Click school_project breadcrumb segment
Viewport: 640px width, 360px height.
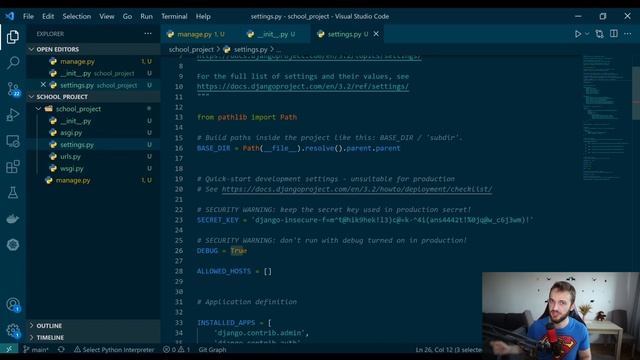click(191, 49)
